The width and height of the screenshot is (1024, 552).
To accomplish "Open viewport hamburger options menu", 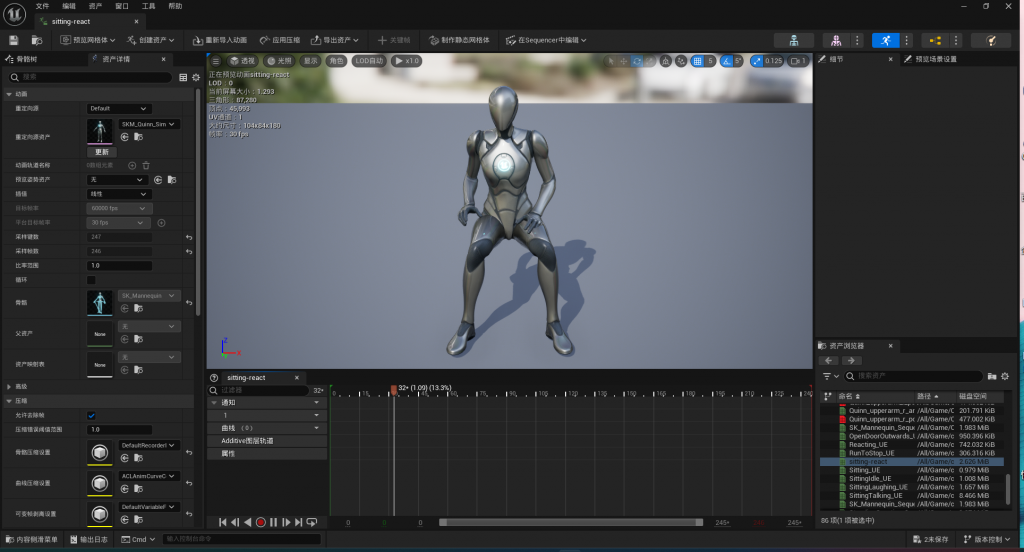I will point(216,61).
